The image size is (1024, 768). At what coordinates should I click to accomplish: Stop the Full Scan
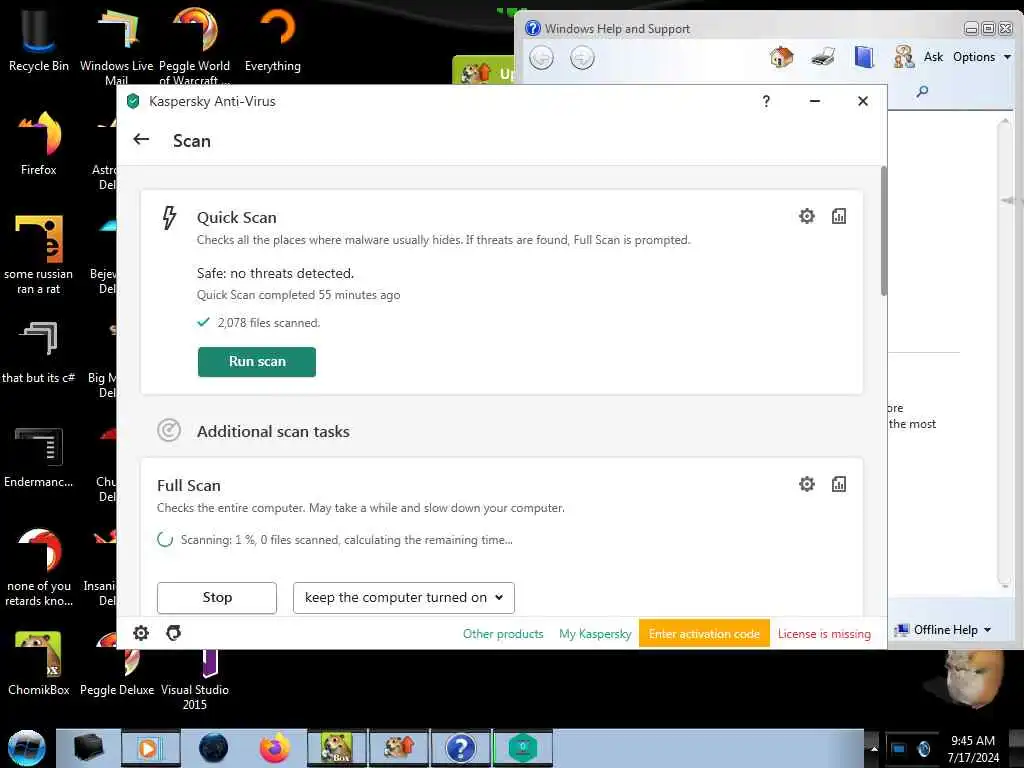point(217,598)
